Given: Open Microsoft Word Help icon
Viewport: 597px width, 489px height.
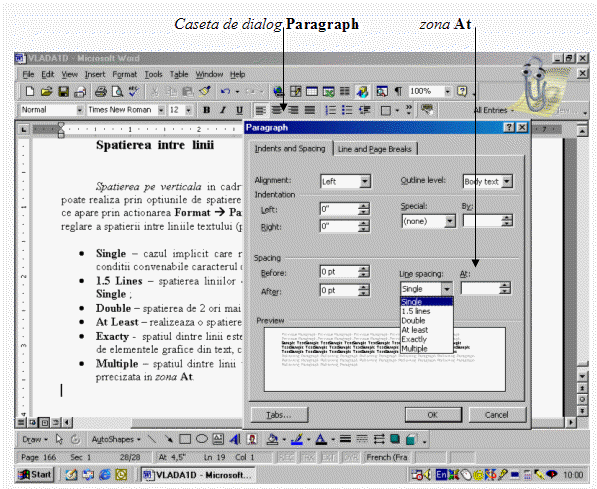Looking at the screenshot, I should tap(462, 91).
